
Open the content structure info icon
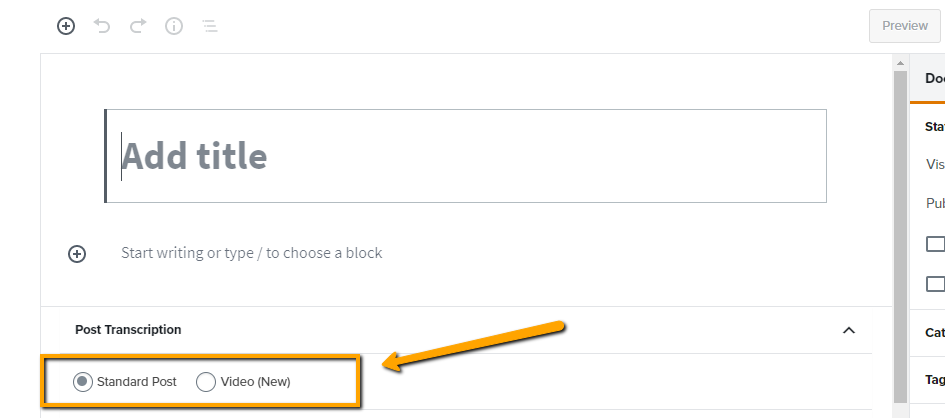(174, 26)
